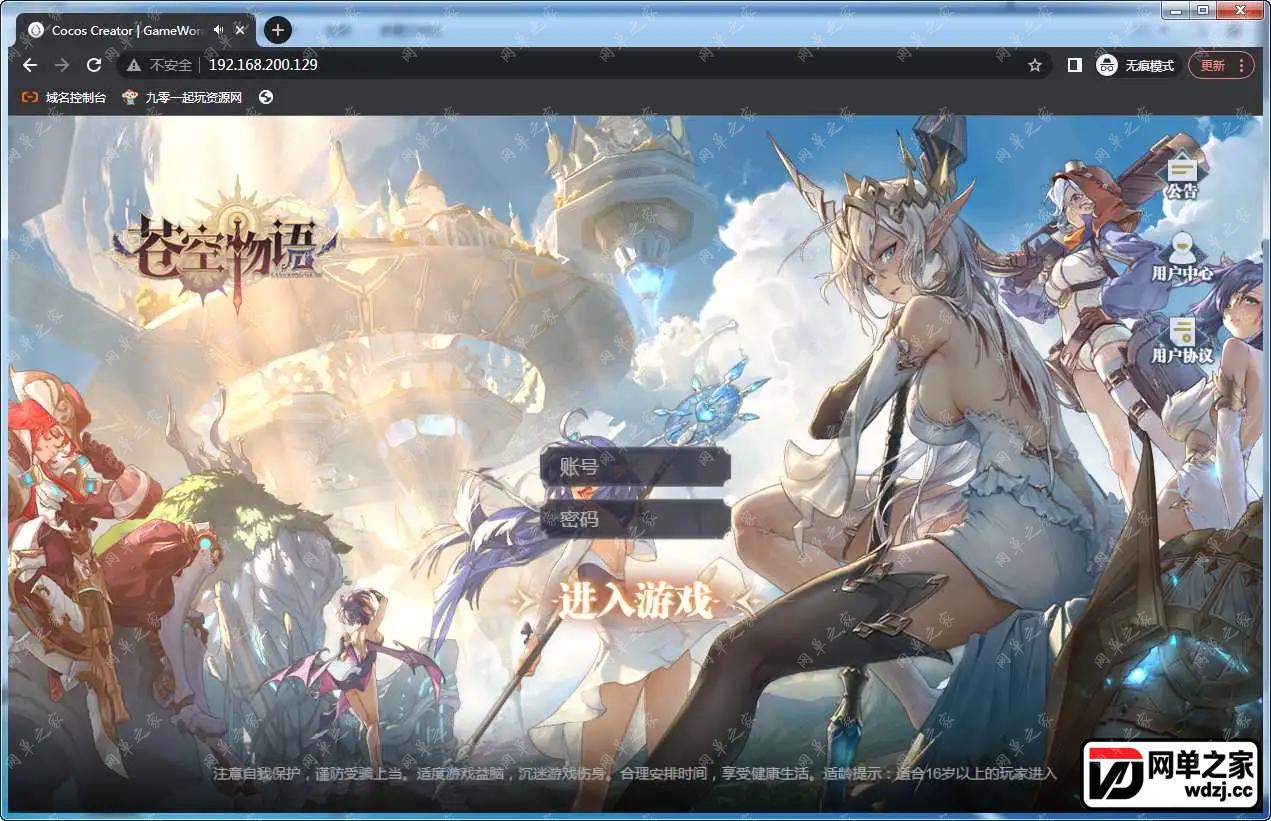The width and height of the screenshot is (1271, 821).
Task: Click the 账号 account input field
Action: coord(636,467)
